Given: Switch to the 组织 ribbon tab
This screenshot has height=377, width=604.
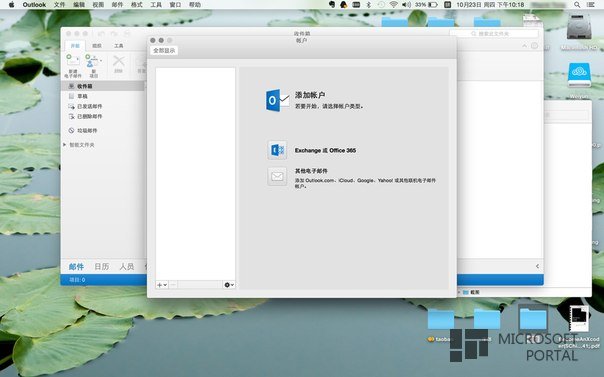Looking at the screenshot, I should [97, 46].
